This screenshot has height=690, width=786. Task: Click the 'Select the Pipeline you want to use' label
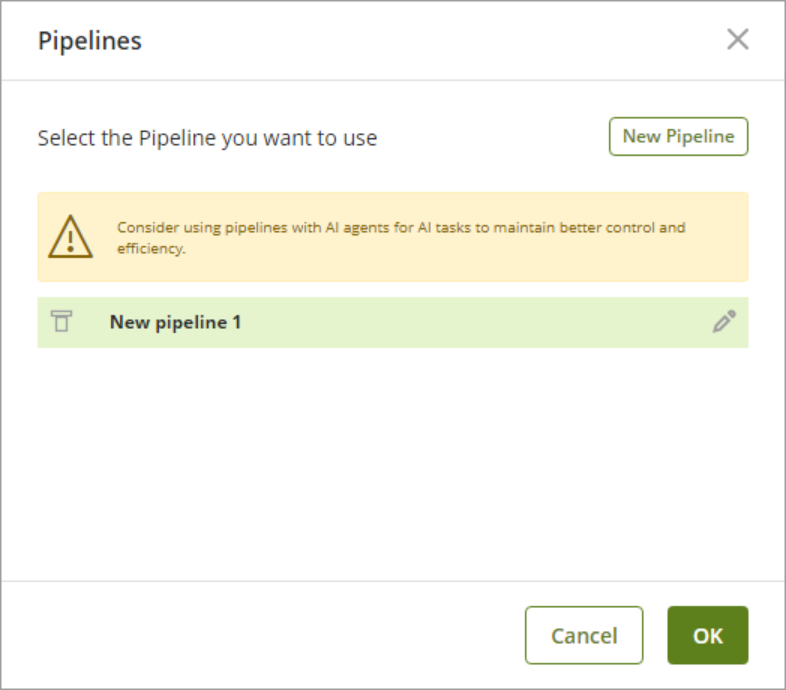(207, 138)
